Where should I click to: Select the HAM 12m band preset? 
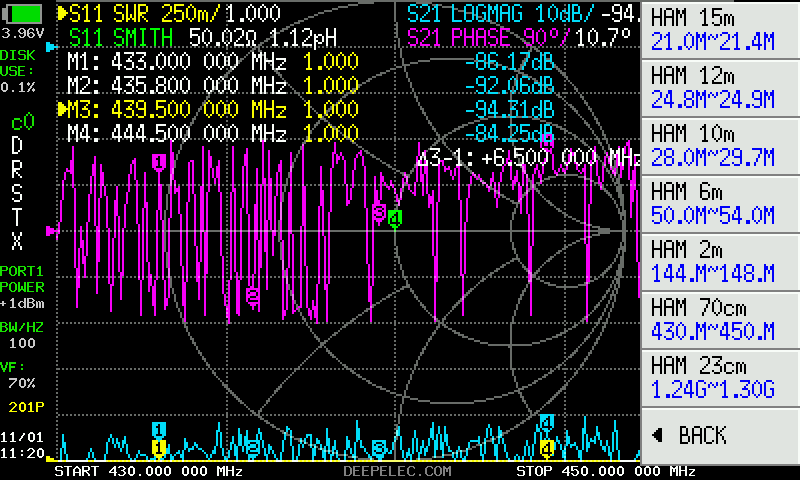(720, 88)
